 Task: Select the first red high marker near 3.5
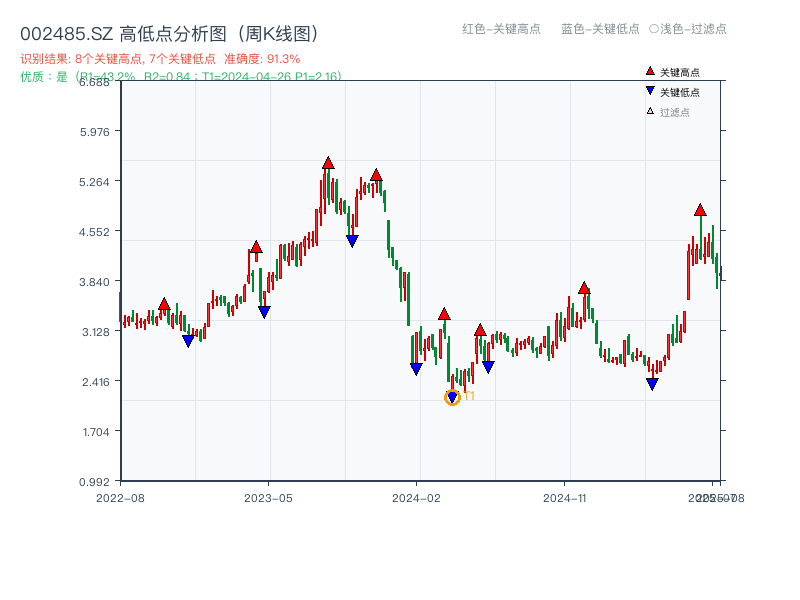tap(164, 304)
